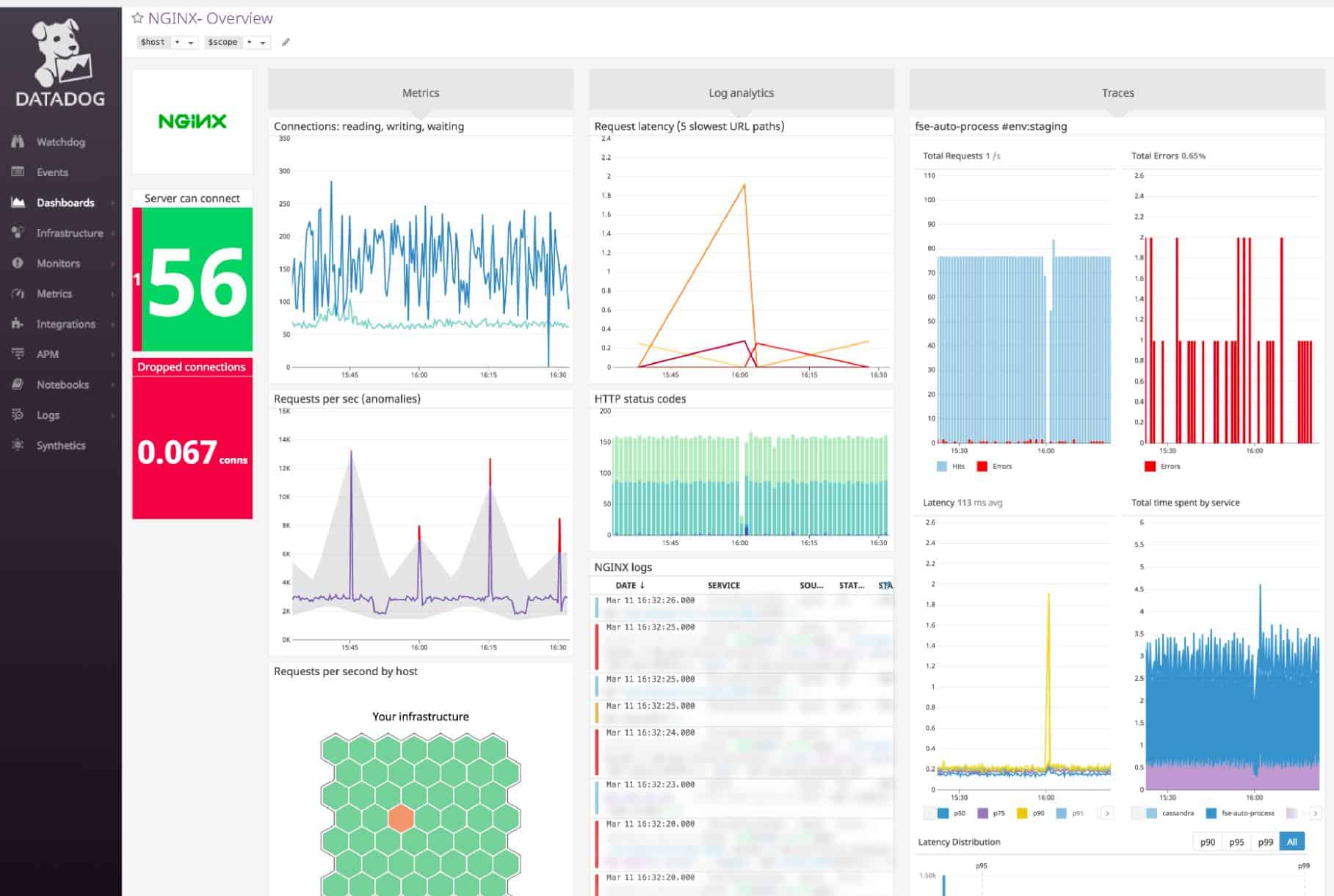Toggle Errors legend under Total Errors
The height and width of the screenshot is (896, 1334).
pyautogui.click(x=1150, y=466)
